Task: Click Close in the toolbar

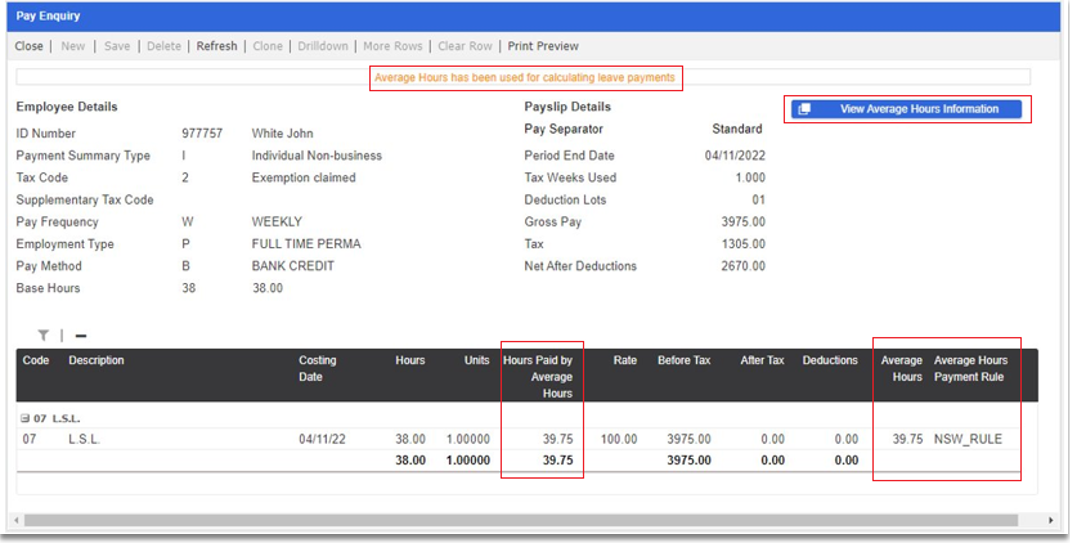Action: (29, 46)
